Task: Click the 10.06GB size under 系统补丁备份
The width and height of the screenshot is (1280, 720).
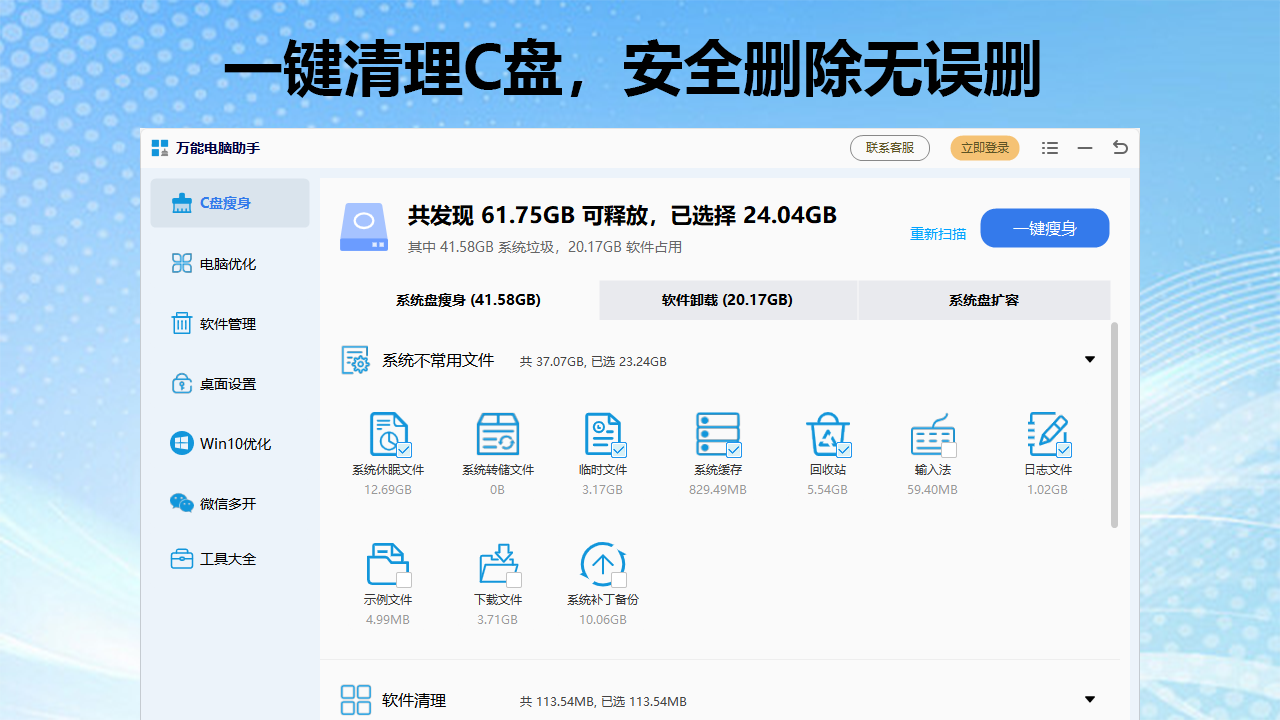Action: [x=602, y=620]
